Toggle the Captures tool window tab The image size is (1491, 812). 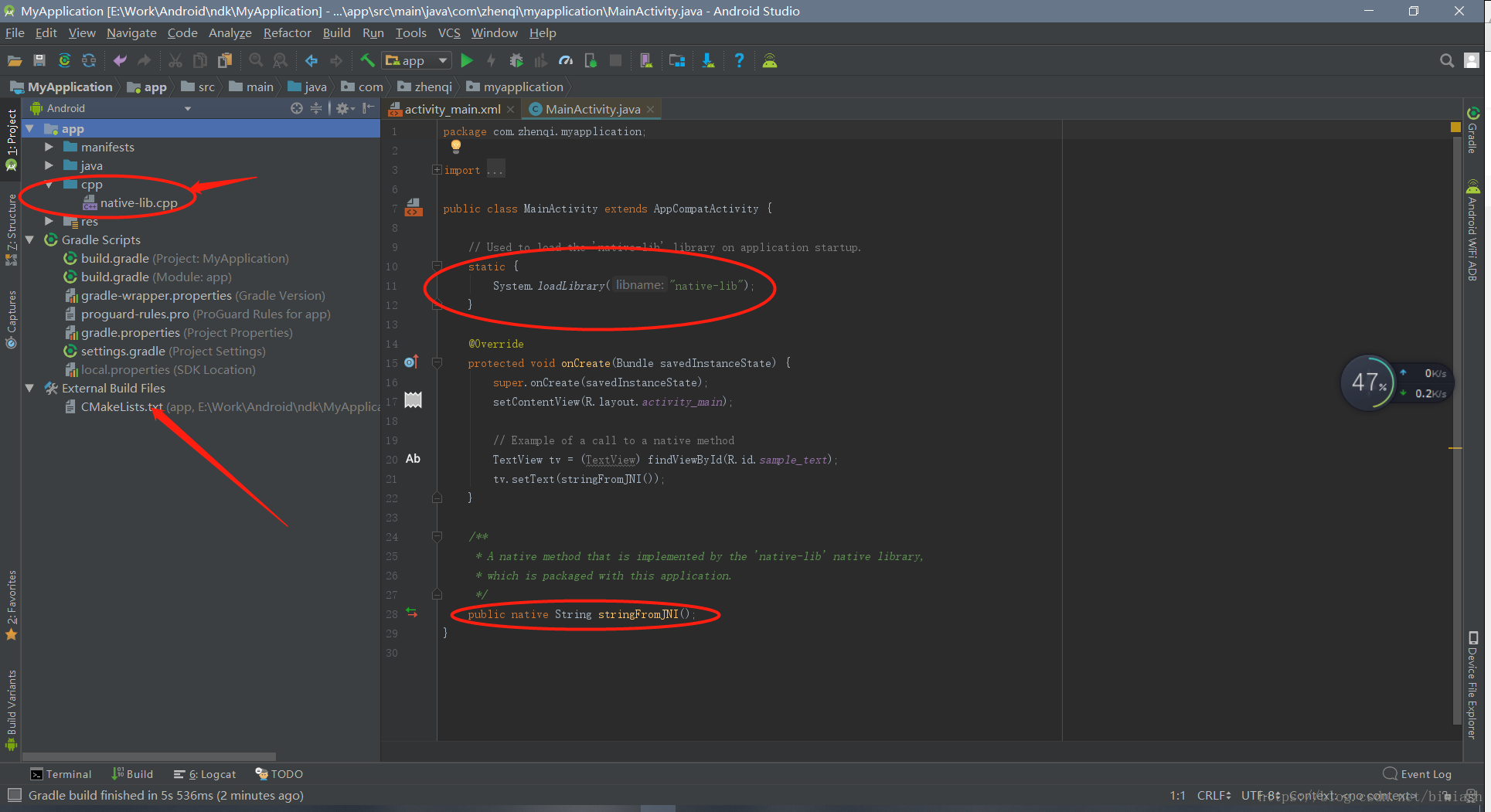click(11, 319)
